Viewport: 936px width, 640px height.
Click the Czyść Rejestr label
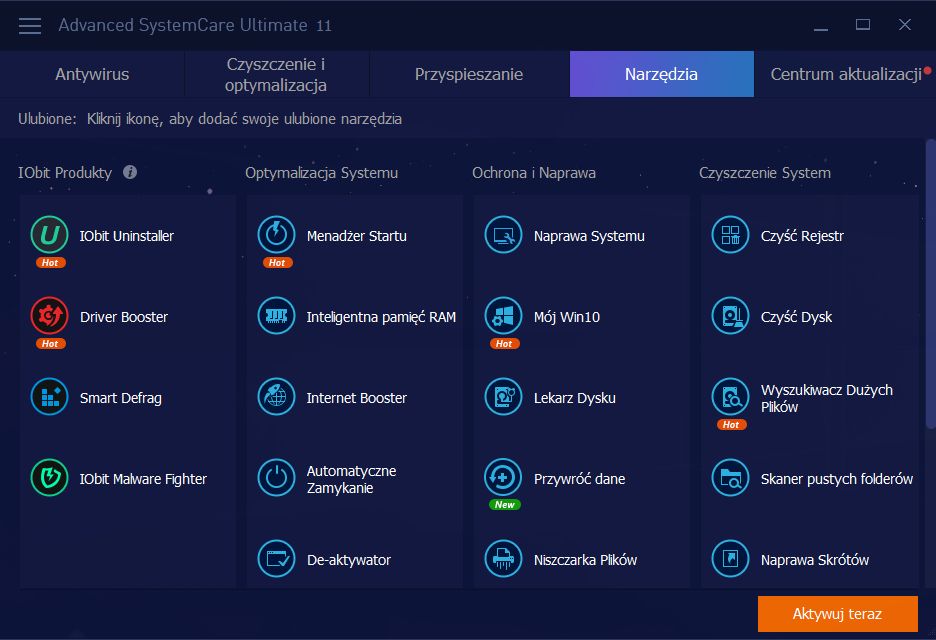coord(802,236)
